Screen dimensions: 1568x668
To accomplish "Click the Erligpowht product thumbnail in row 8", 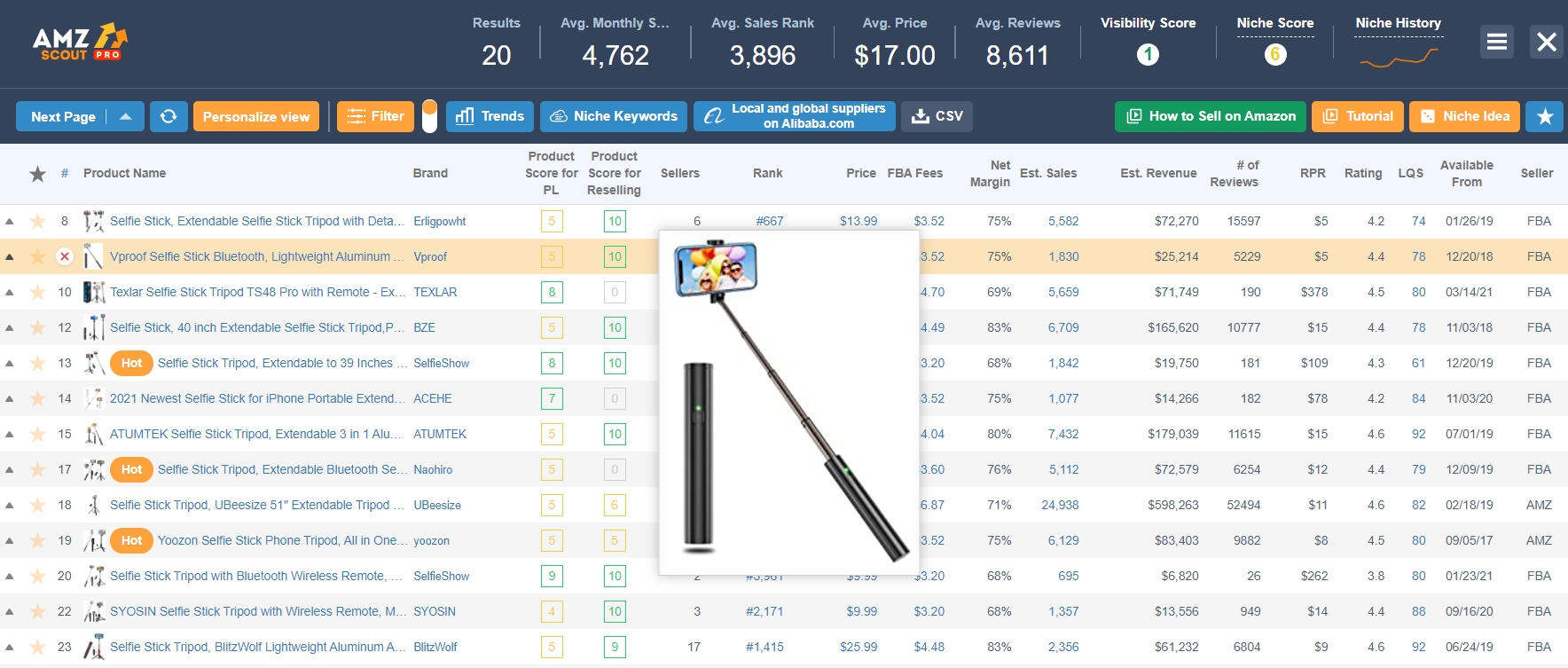I will click(93, 221).
